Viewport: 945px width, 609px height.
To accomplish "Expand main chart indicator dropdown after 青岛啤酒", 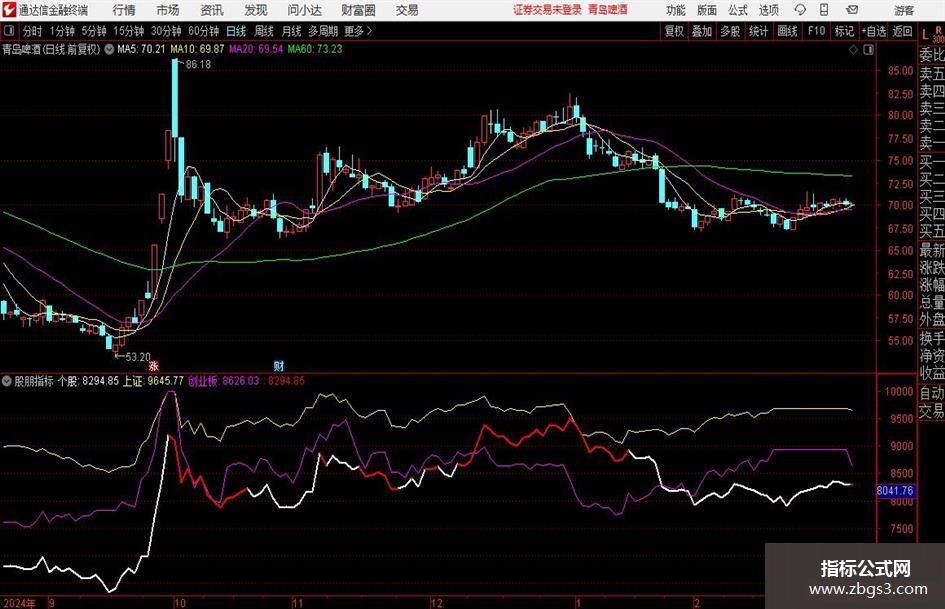I will pyautogui.click(x=109, y=49).
